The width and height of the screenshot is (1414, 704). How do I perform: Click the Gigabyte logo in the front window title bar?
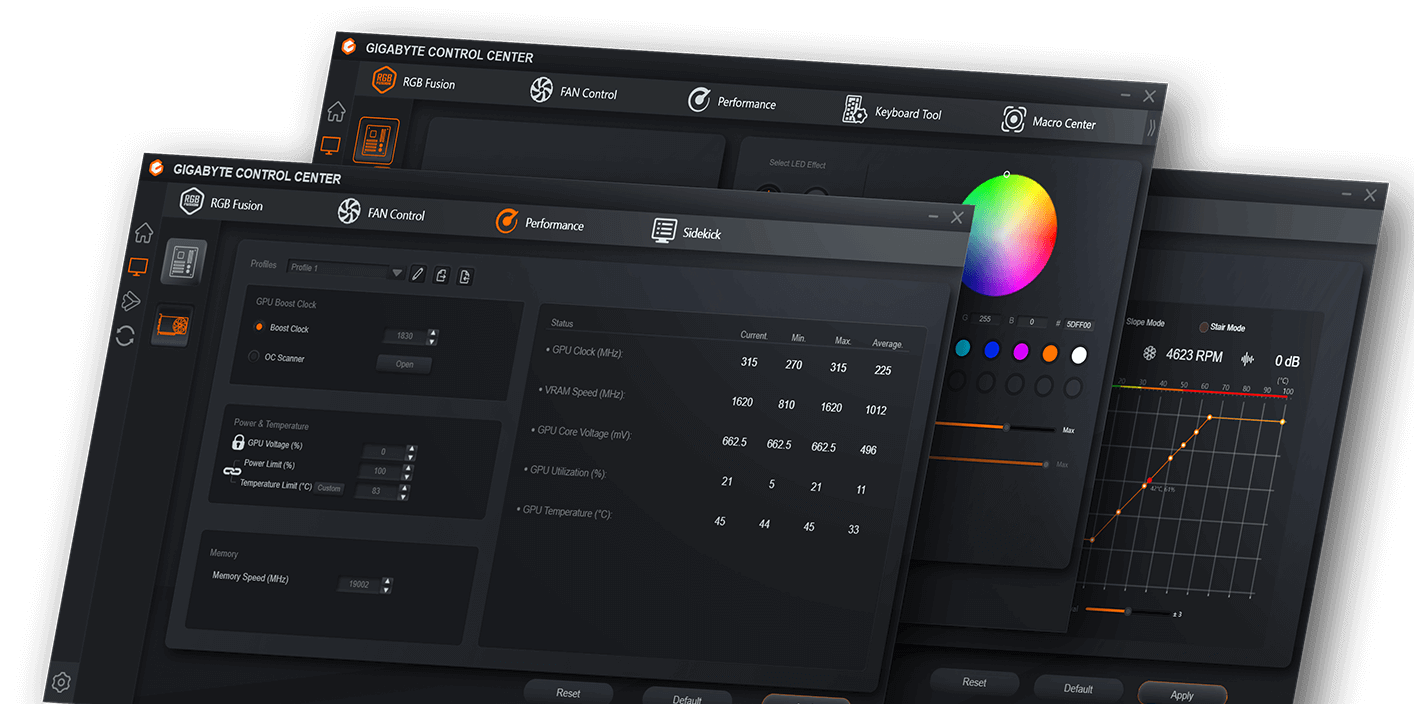point(155,168)
